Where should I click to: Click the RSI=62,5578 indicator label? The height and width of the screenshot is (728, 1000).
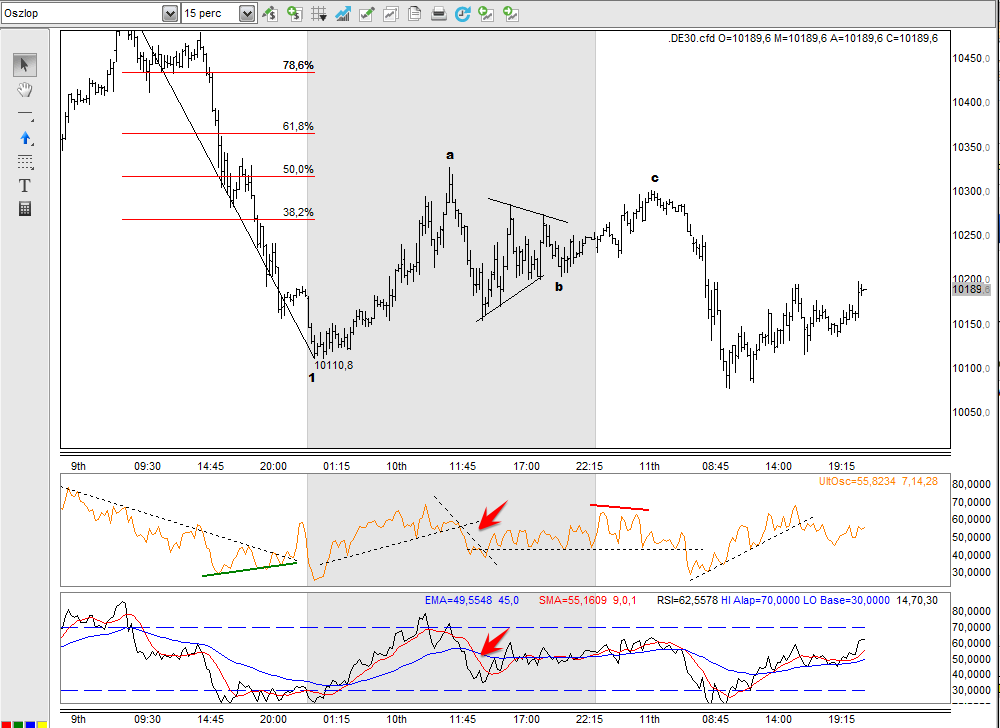coord(687,601)
